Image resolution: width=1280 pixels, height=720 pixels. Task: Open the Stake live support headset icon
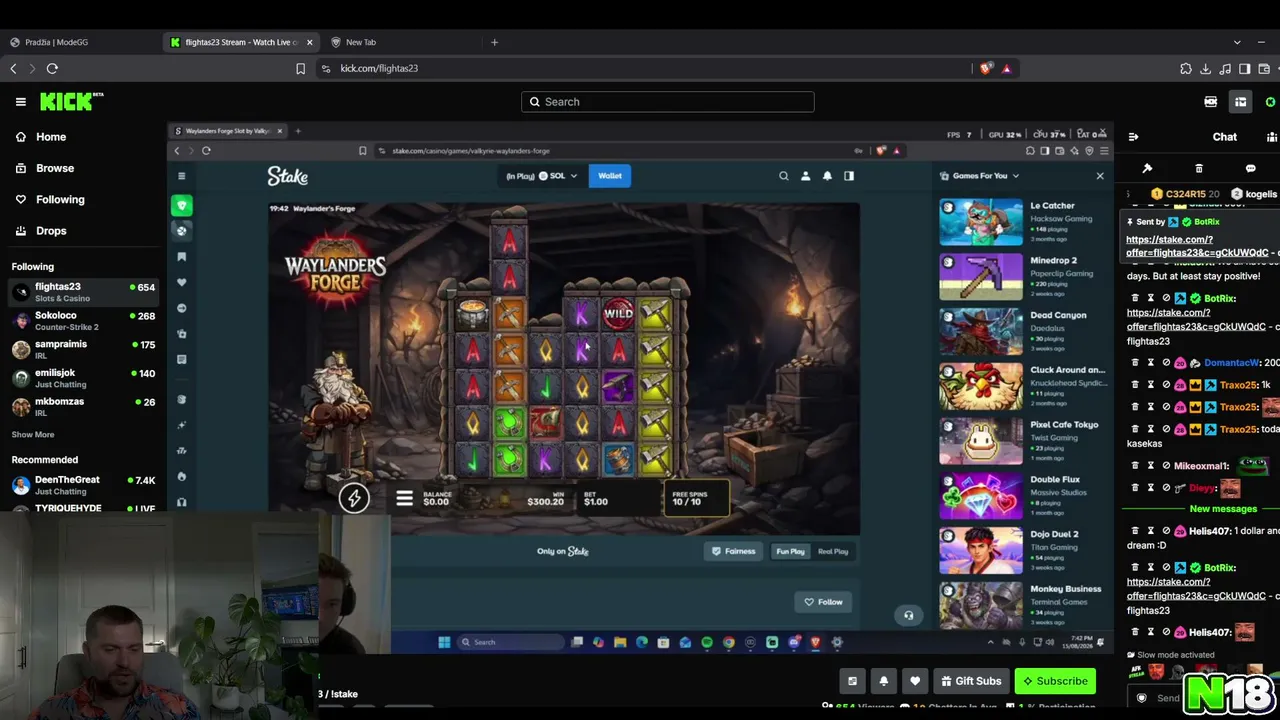(908, 615)
